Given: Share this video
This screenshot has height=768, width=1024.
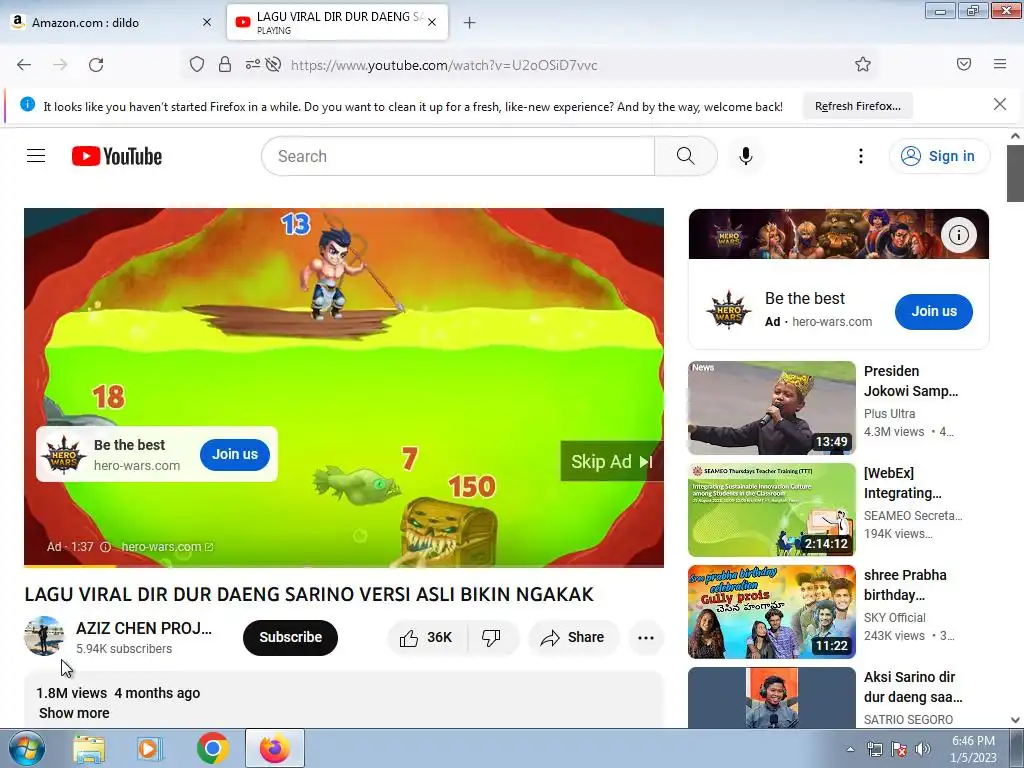Looking at the screenshot, I should 573,637.
